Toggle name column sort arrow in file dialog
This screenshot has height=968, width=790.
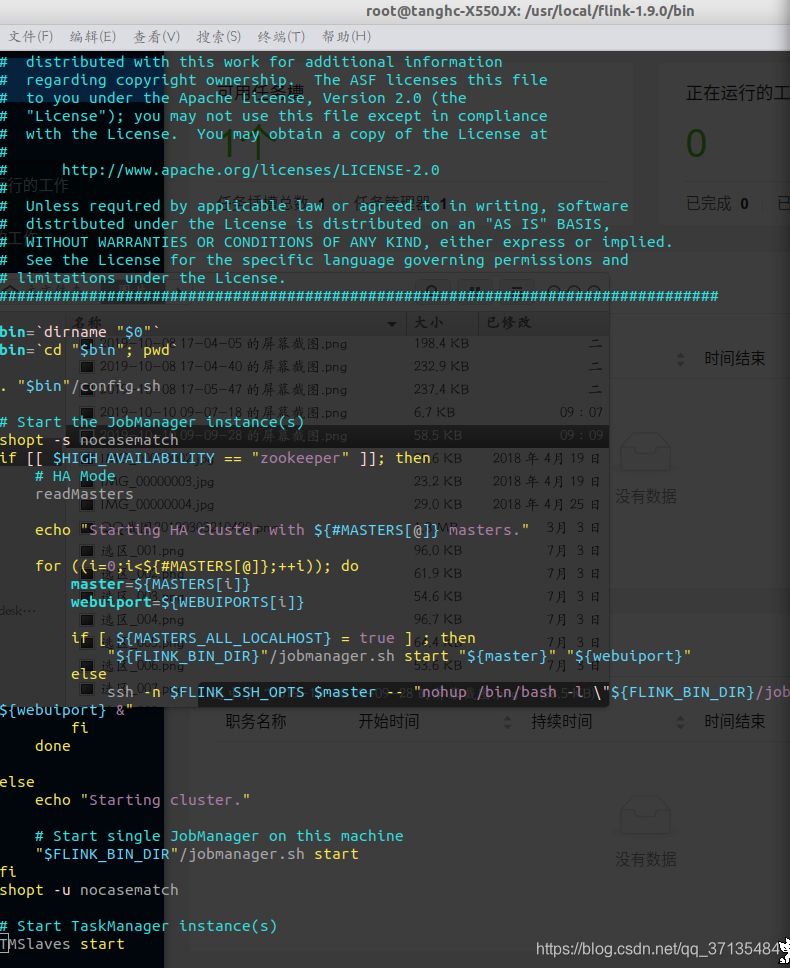(x=392, y=323)
